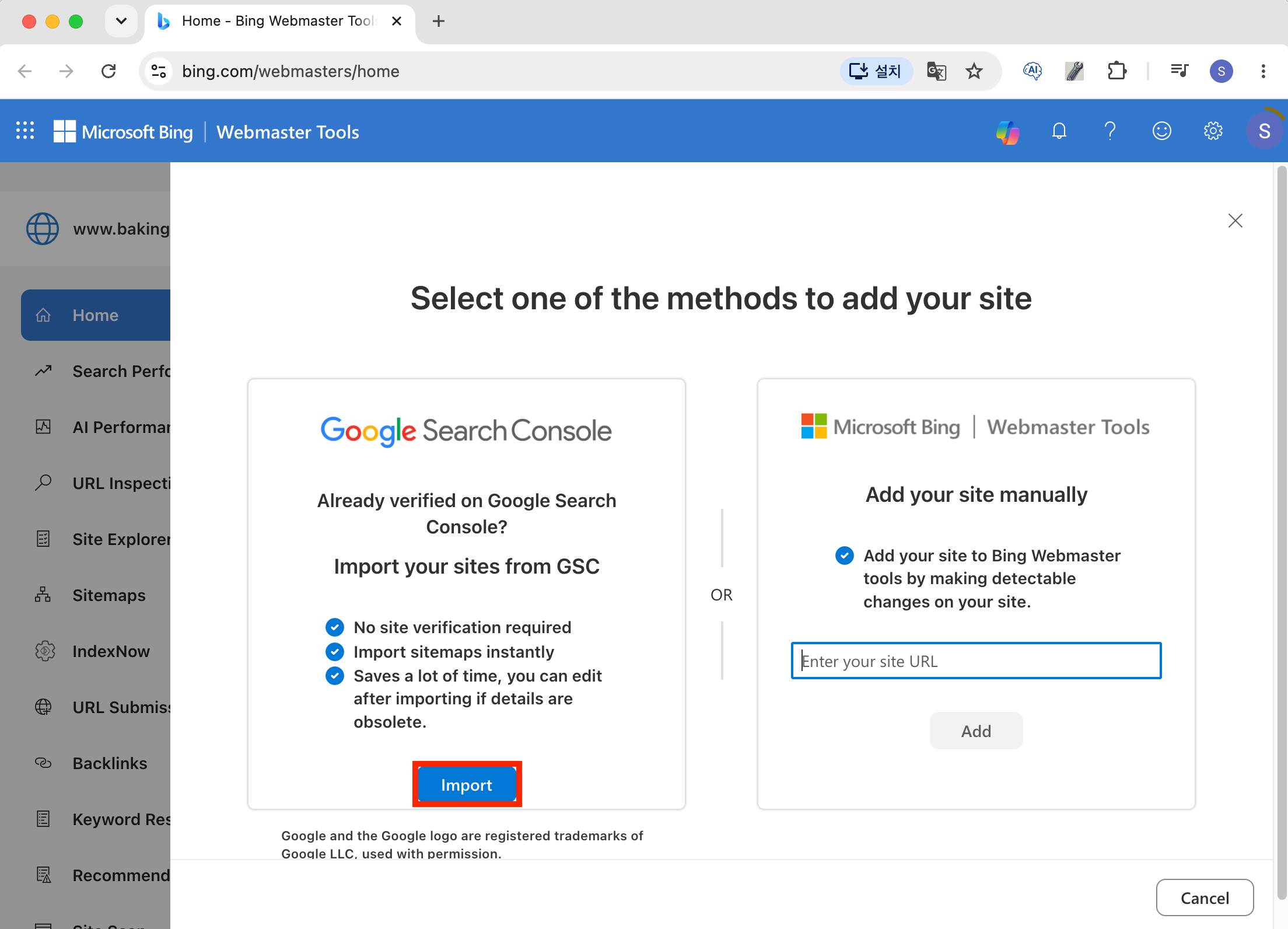Screen dimensions: 1288x929
Task: Open the notifications bell
Action: point(1059,131)
